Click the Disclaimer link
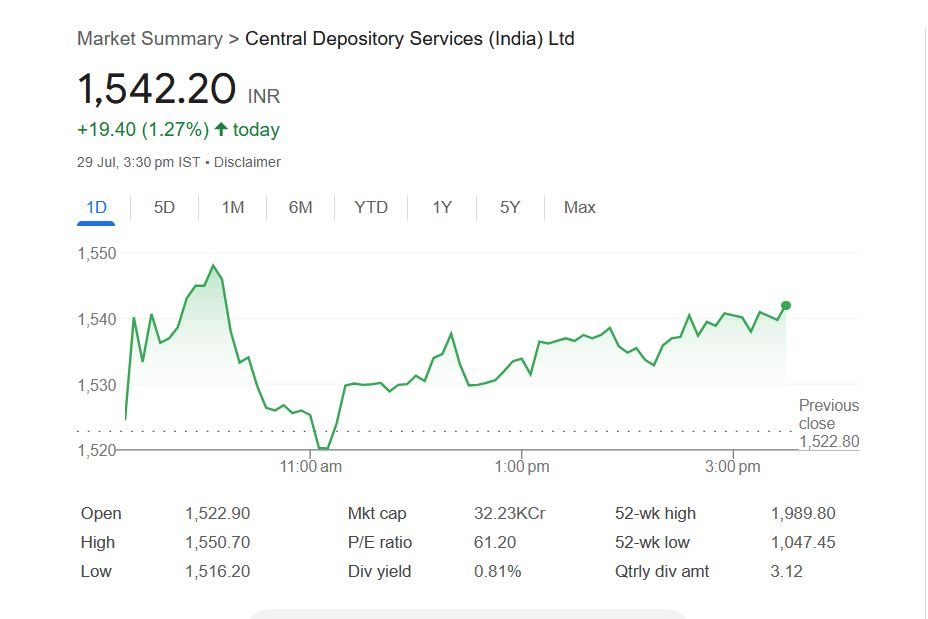The height and width of the screenshot is (619, 928). pyautogui.click(x=247, y=162)
